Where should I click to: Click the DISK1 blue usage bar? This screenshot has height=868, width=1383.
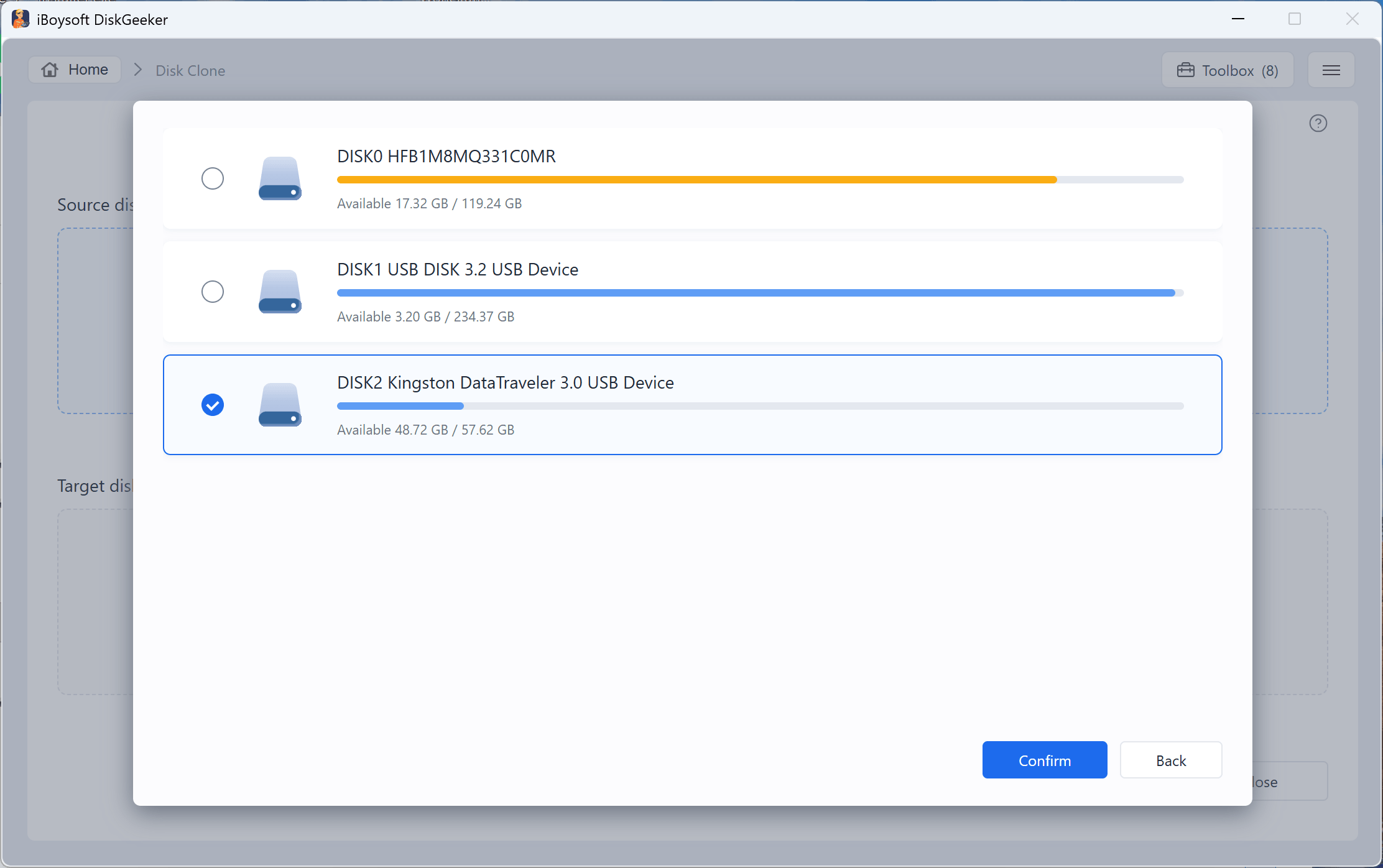[x=760, y=293]
